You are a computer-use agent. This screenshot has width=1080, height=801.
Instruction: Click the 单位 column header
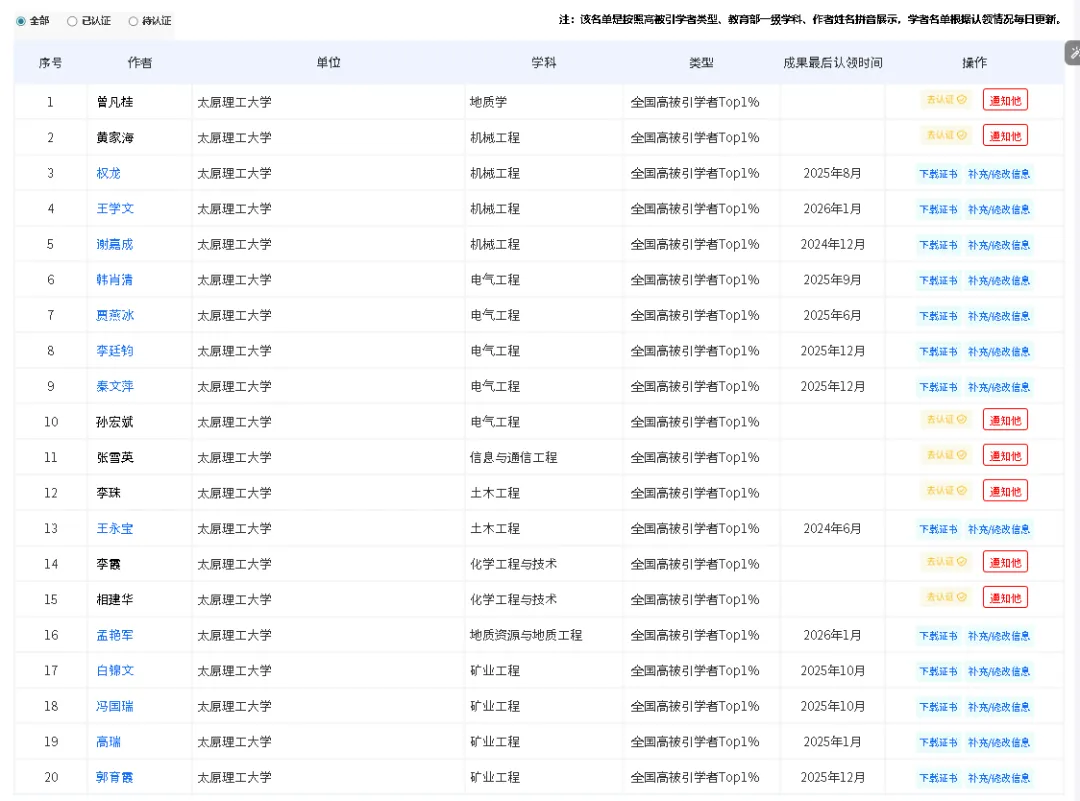[329, 63]
